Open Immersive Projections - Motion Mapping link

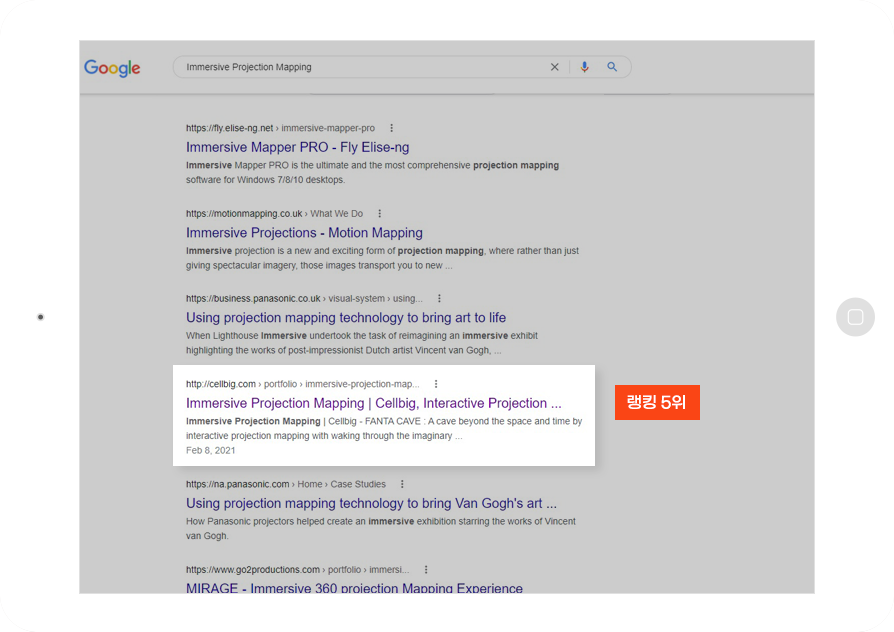(x=304, y=233)
